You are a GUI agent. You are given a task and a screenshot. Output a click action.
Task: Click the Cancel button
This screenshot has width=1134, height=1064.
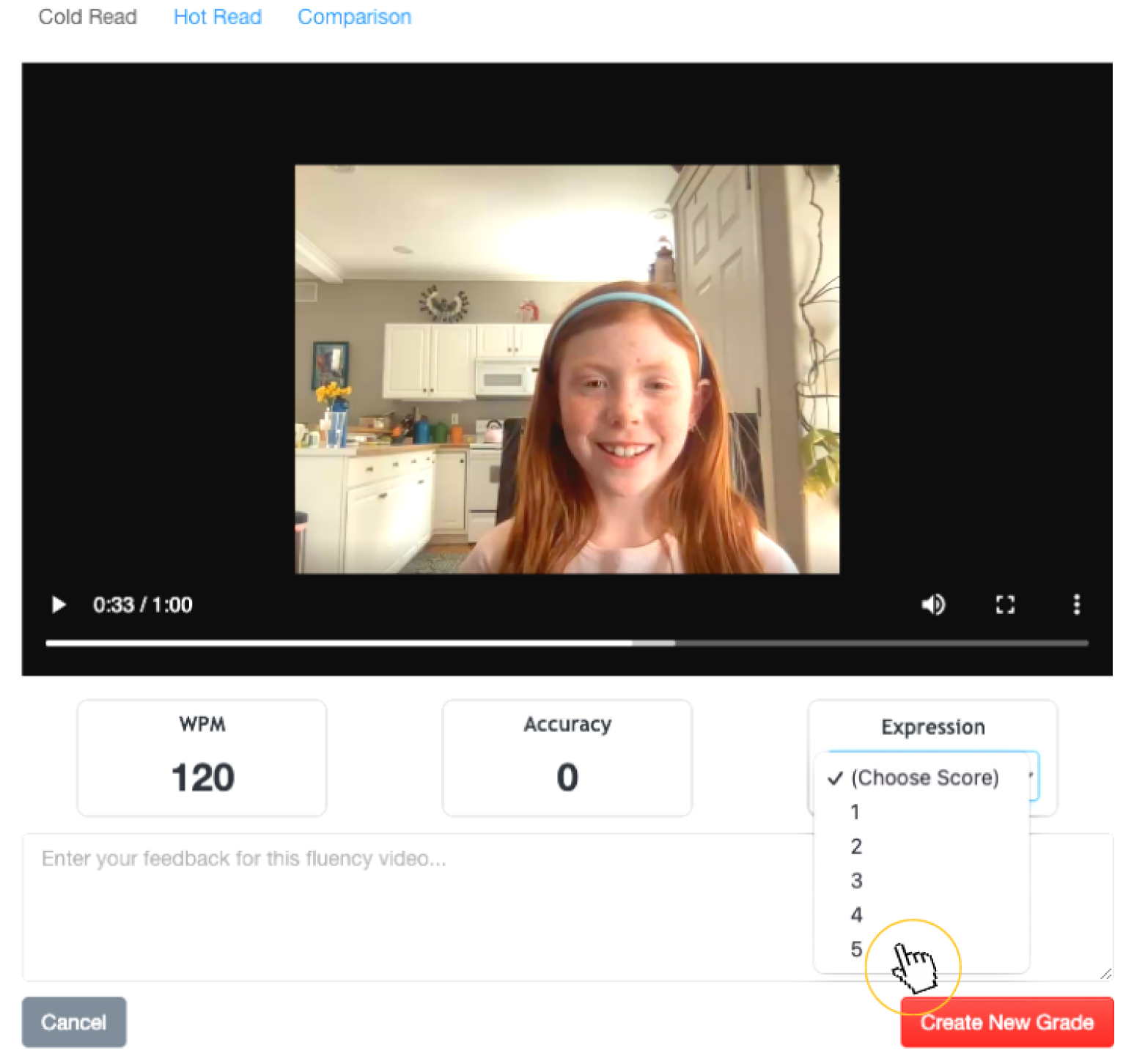[x=73, y=1022]
